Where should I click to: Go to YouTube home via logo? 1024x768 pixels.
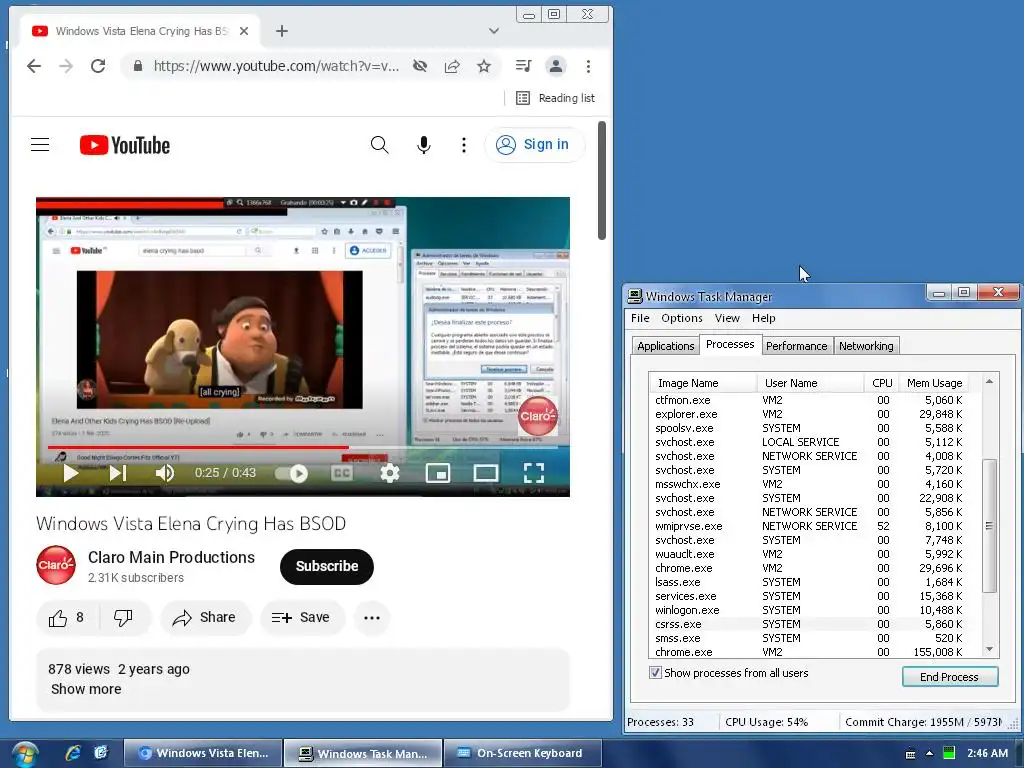(125, 145)
